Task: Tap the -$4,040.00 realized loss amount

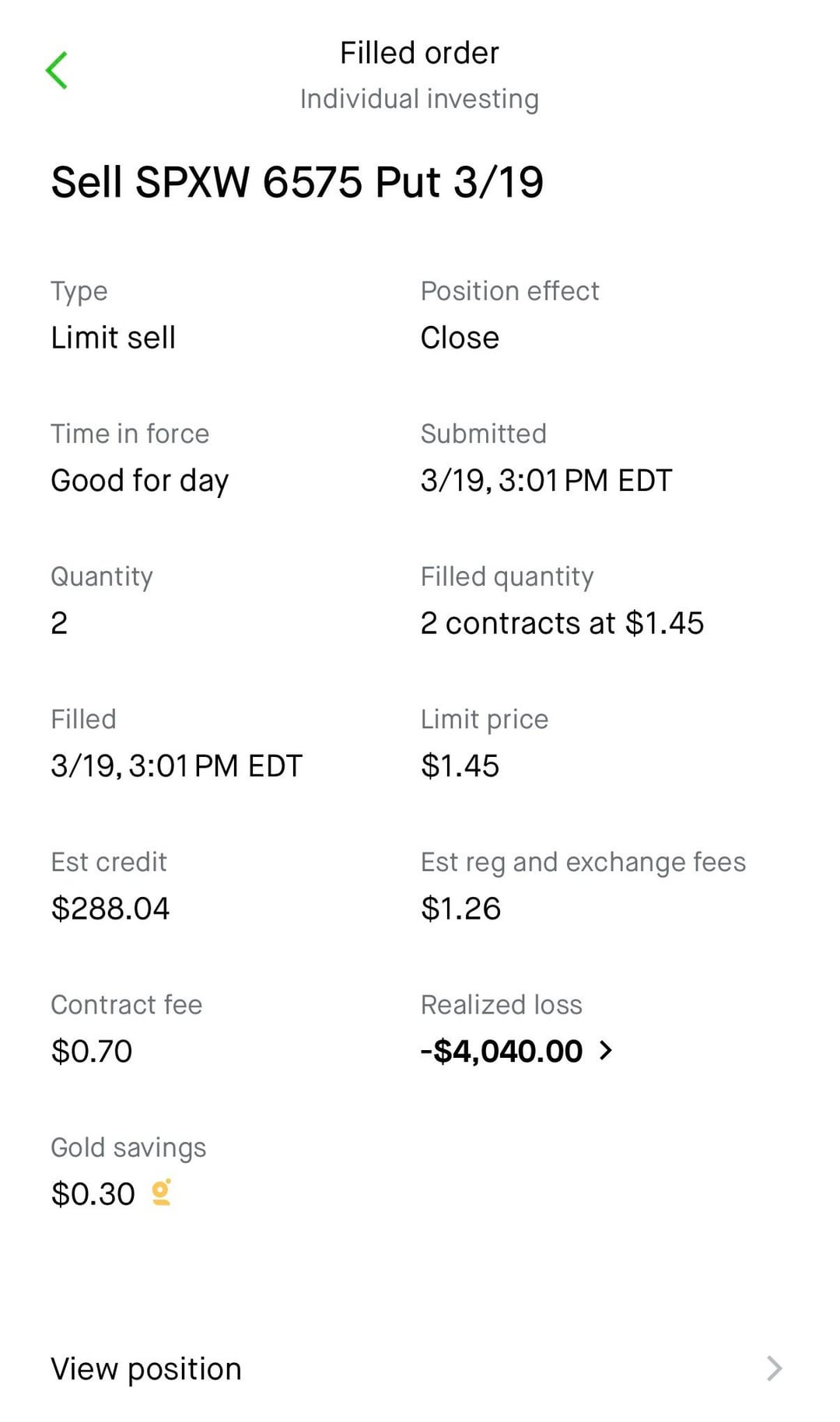Action: (502, 1051)
